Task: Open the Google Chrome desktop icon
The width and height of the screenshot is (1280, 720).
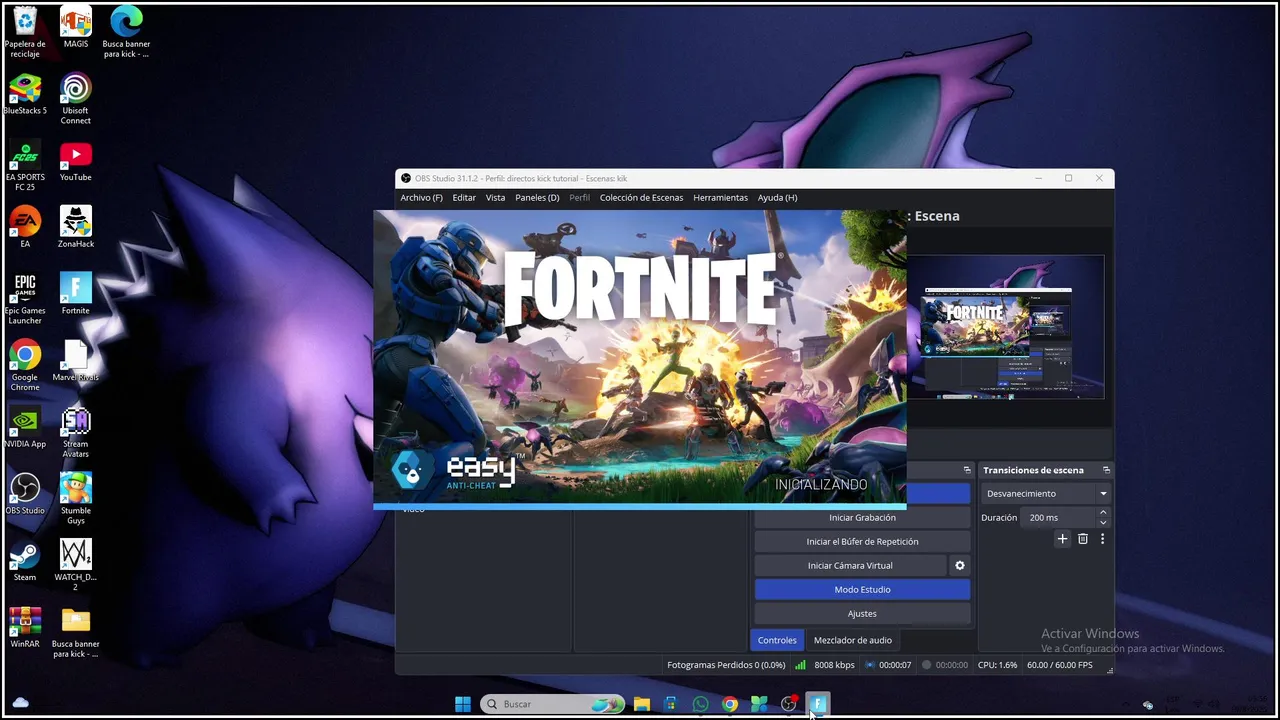Action: (25, 366)
